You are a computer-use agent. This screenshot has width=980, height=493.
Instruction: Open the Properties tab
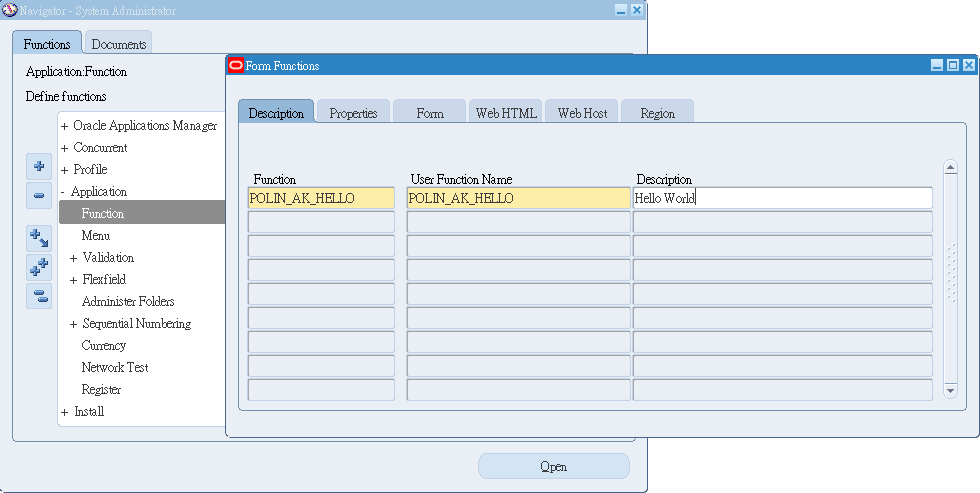coord(354,112)
